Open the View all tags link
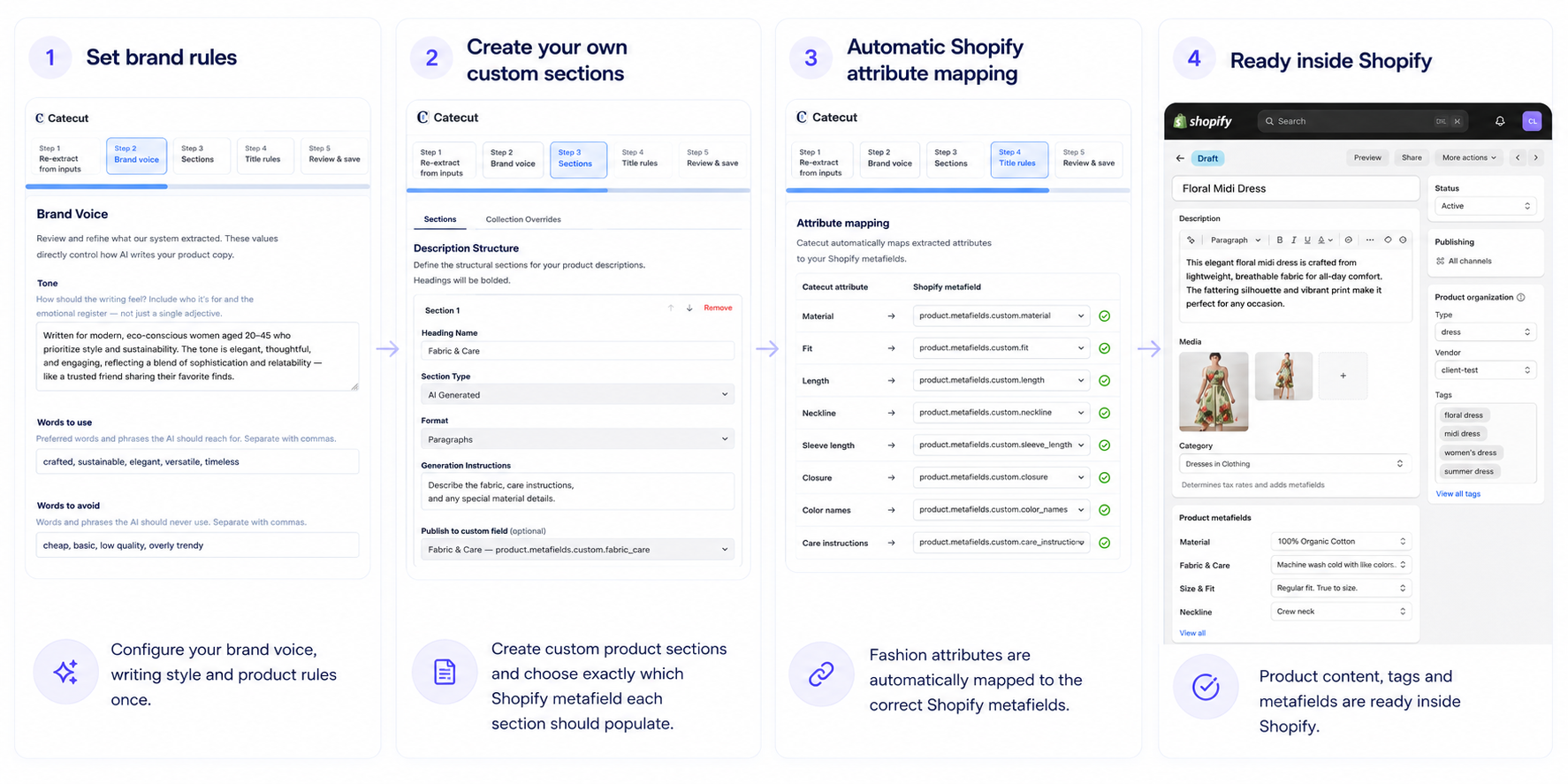 (x=1458, y=494)
